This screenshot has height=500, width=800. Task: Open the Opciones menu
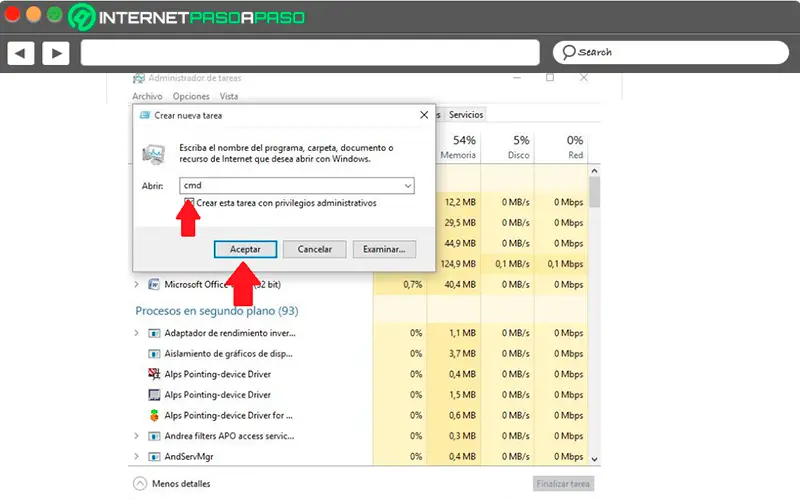click(x=191, y=96)
